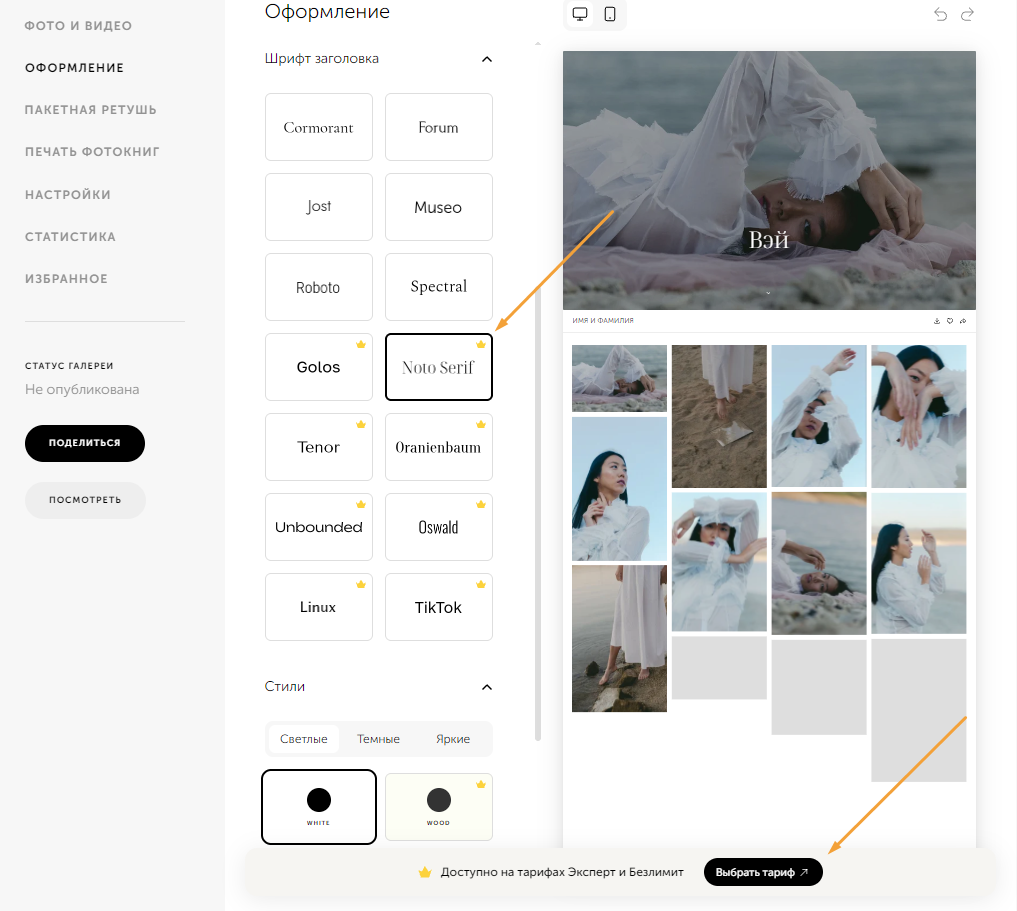Pick the Jost heading font
This screenshot has width=1017, height=911.
pos(318,207)
